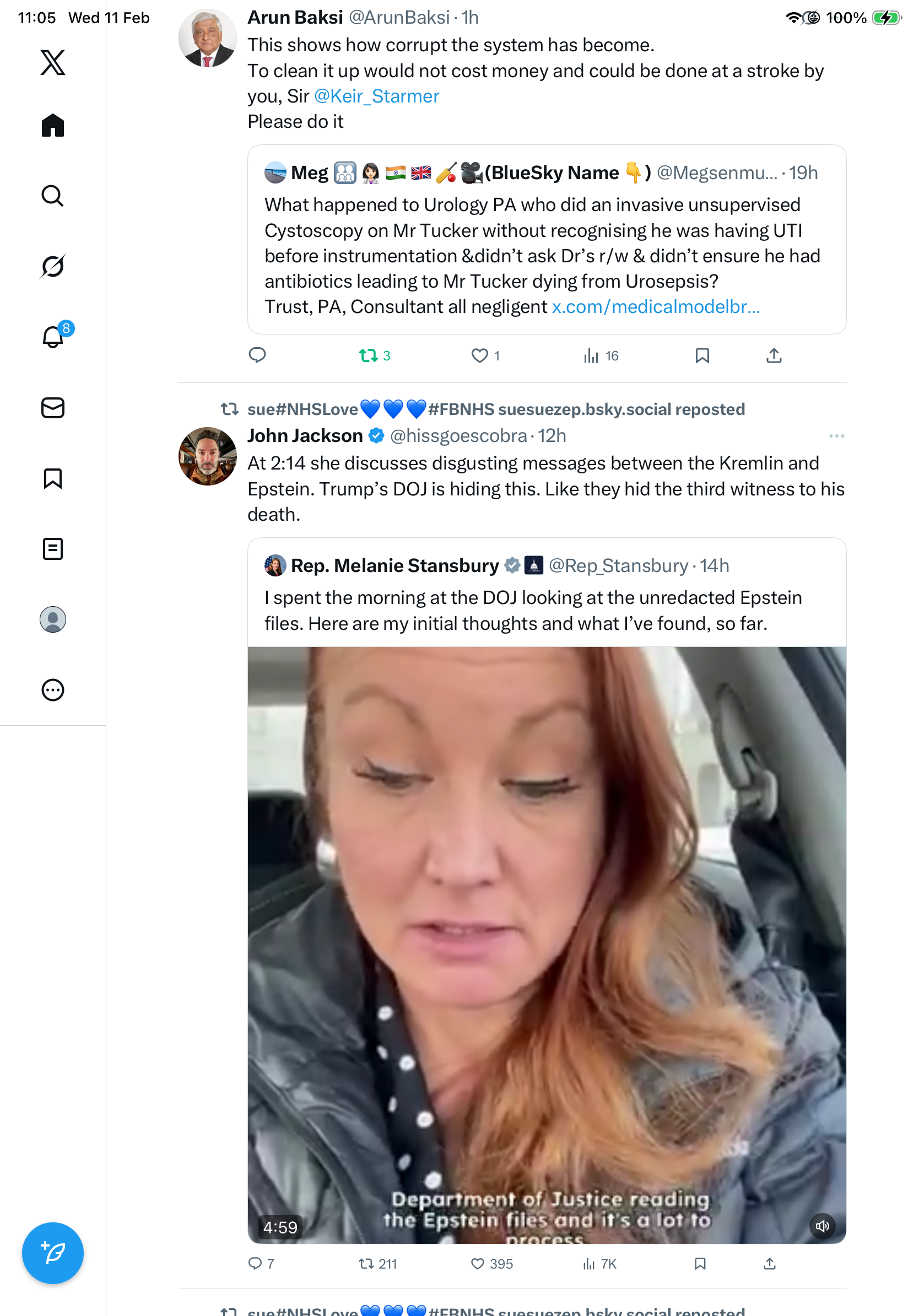This screenshot has width=919, height=1316.
Task: Open Notifications bell with 8 badge
Action: click(x=53, y=337)
